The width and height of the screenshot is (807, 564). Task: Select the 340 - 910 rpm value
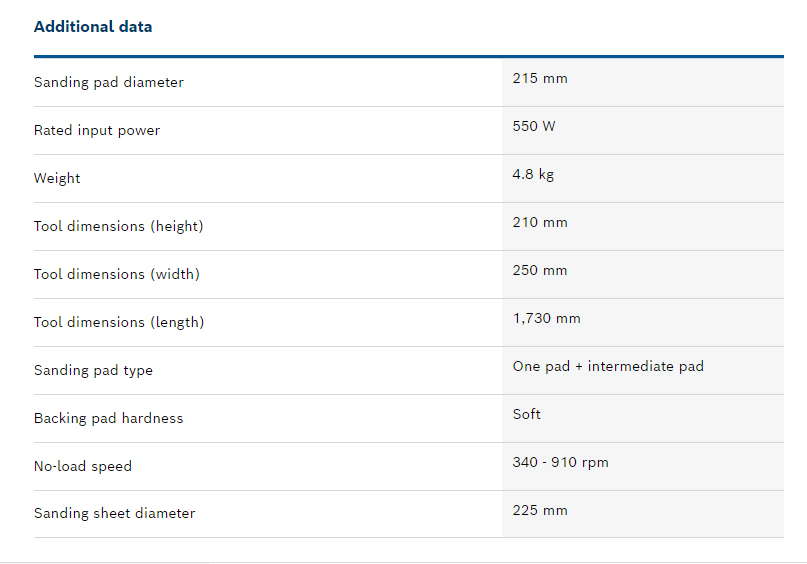point(560,462)
